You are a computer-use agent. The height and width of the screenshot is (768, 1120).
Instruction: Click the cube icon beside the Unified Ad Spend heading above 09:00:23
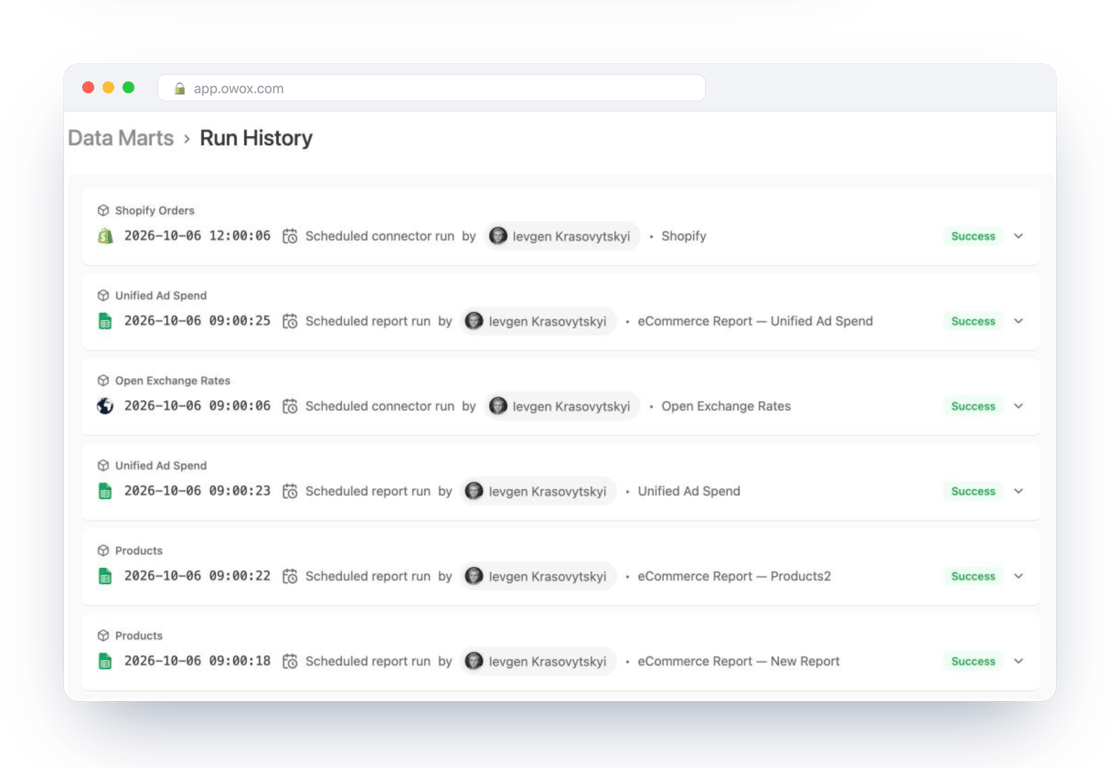[103, 465]
